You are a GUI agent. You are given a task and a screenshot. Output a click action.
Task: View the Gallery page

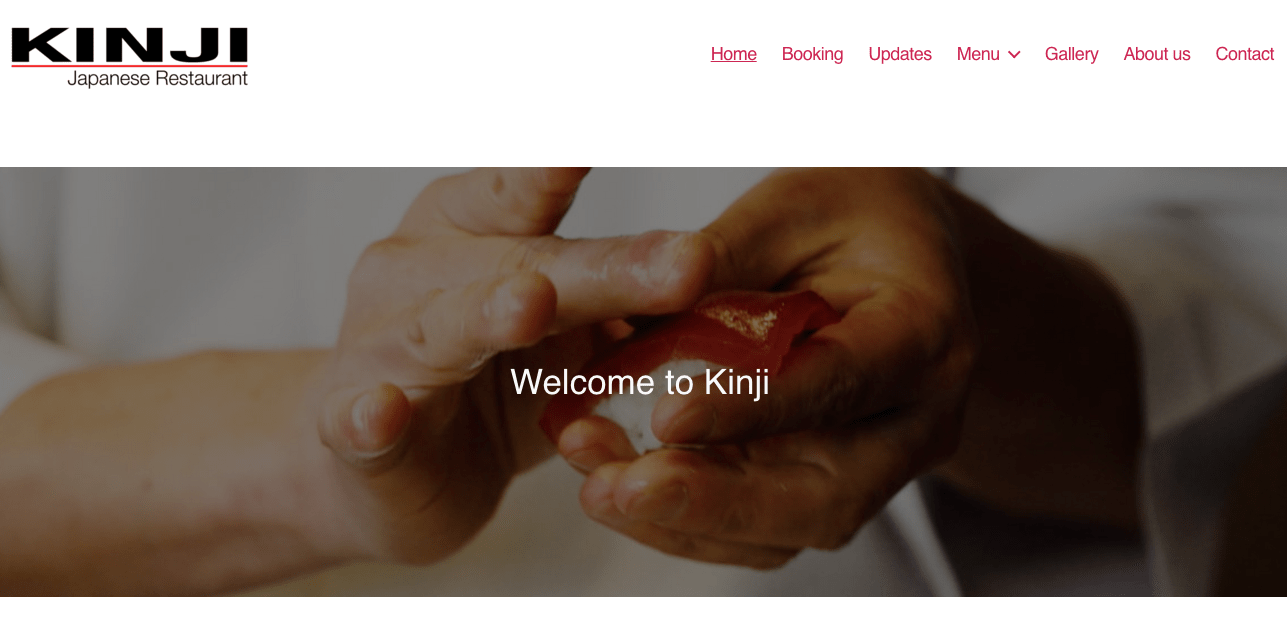tap(1071, 54)
